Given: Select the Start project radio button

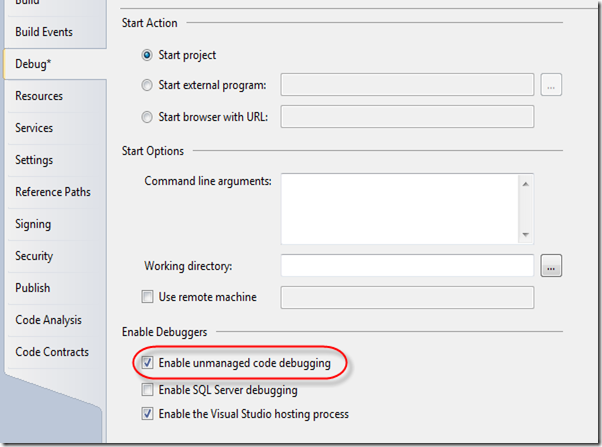Looking at the screenshot, I should point(149,55).
